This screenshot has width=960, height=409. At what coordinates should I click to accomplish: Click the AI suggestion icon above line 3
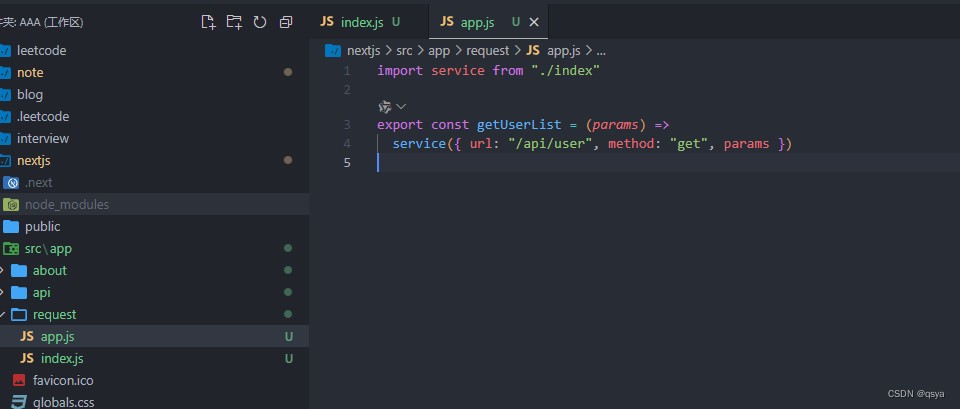[384, 106]
